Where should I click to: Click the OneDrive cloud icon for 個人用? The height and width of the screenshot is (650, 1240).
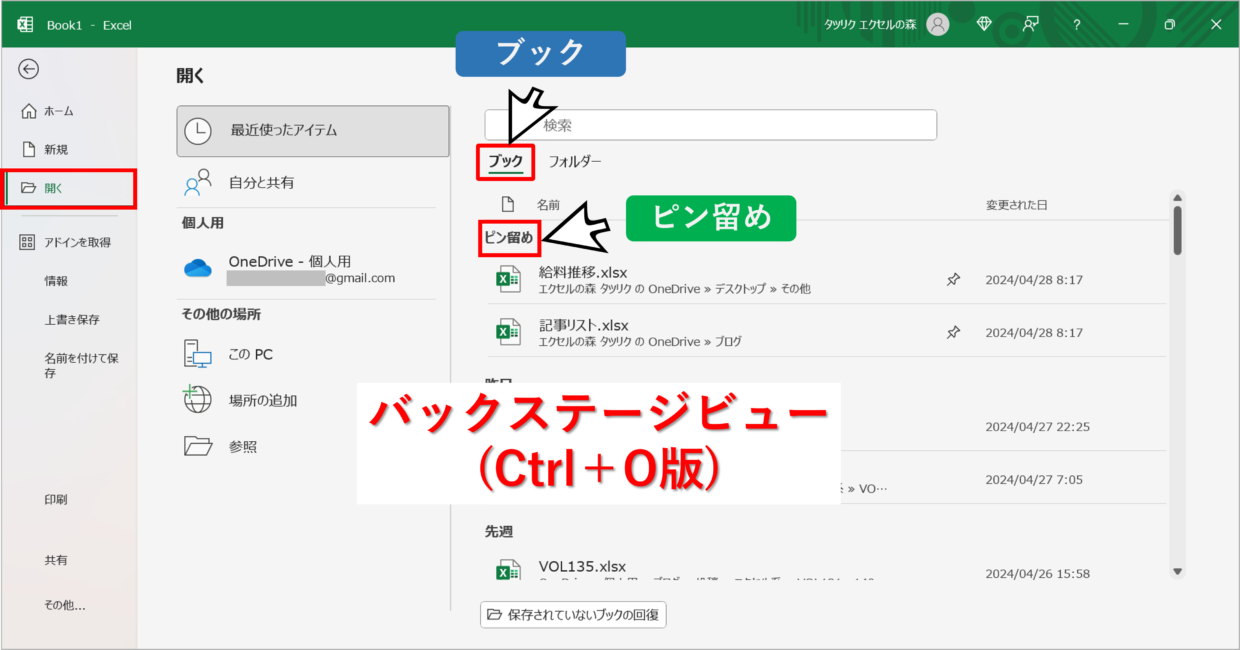198,268
